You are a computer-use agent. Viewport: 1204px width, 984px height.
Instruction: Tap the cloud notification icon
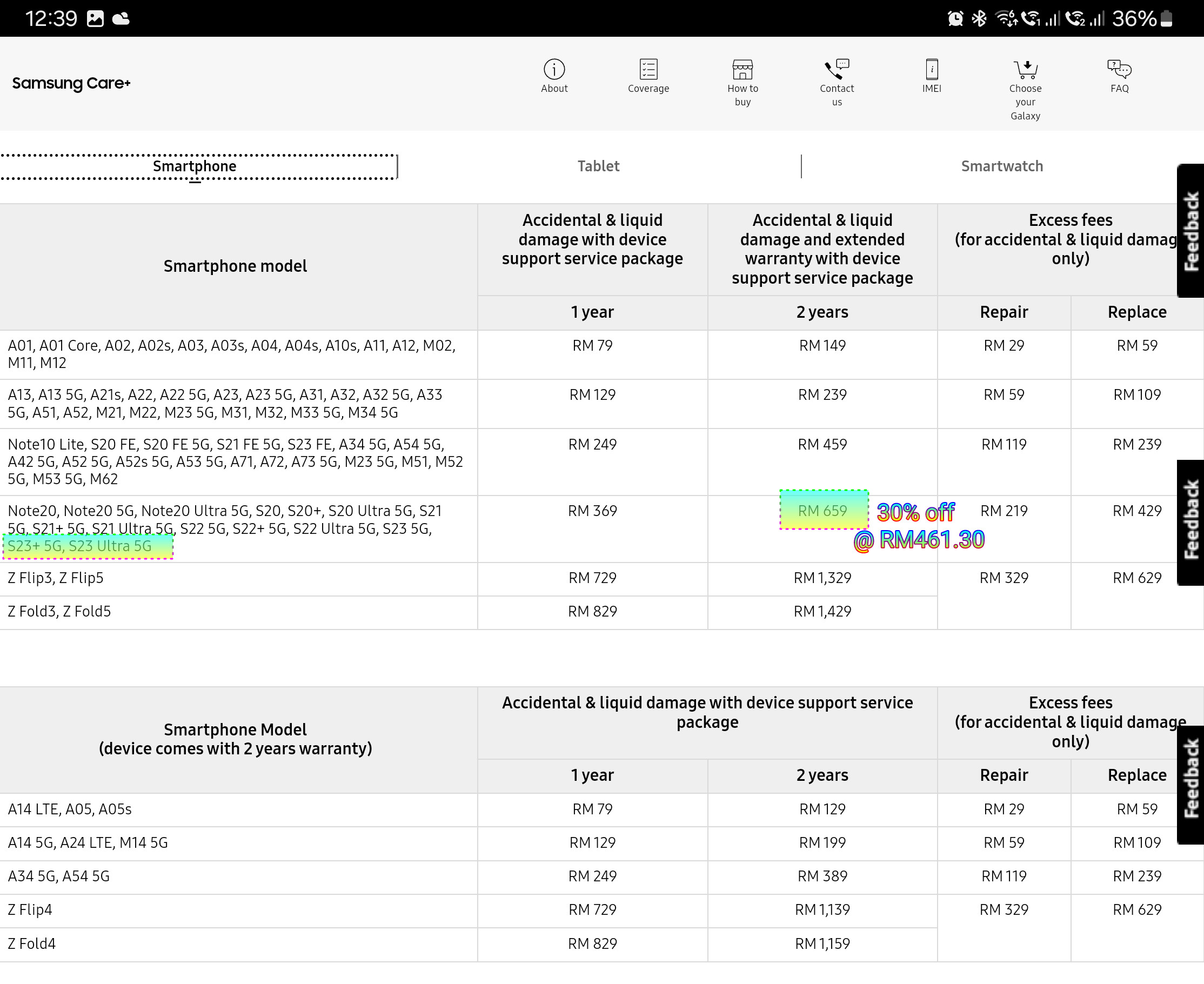[x=121, y=19]
